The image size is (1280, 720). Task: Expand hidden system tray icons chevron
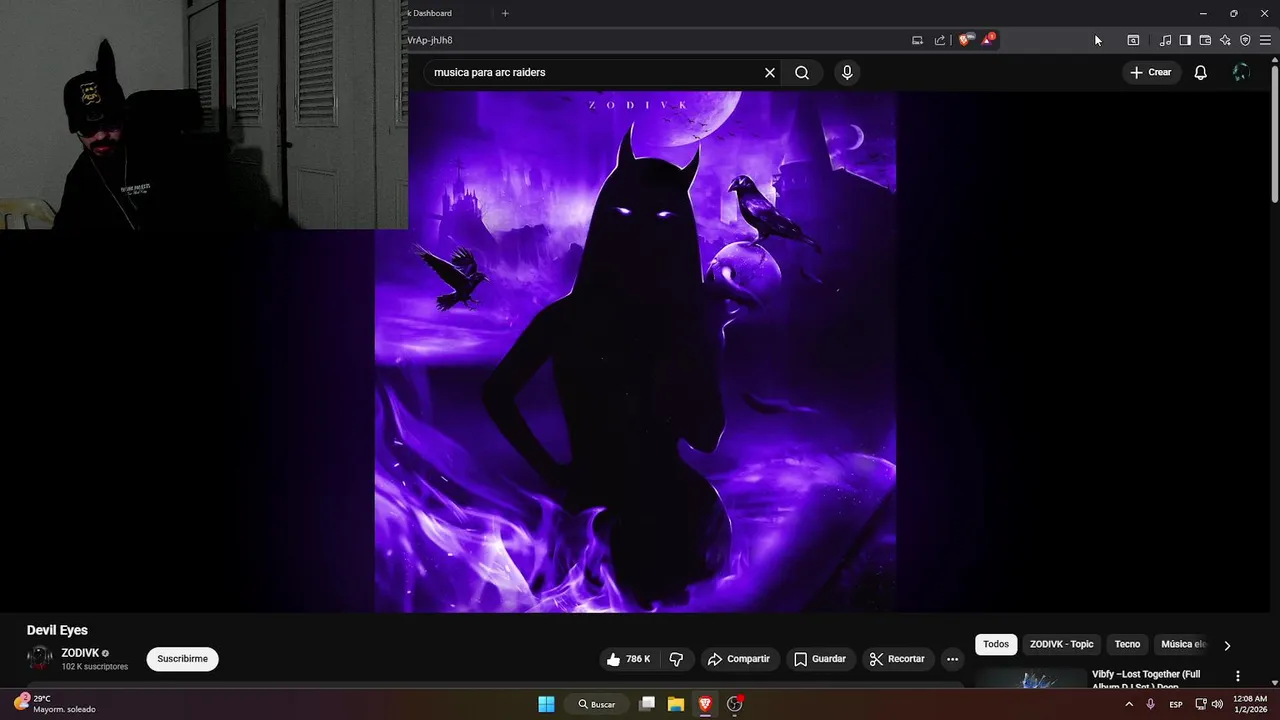(x=1129, y=704)
